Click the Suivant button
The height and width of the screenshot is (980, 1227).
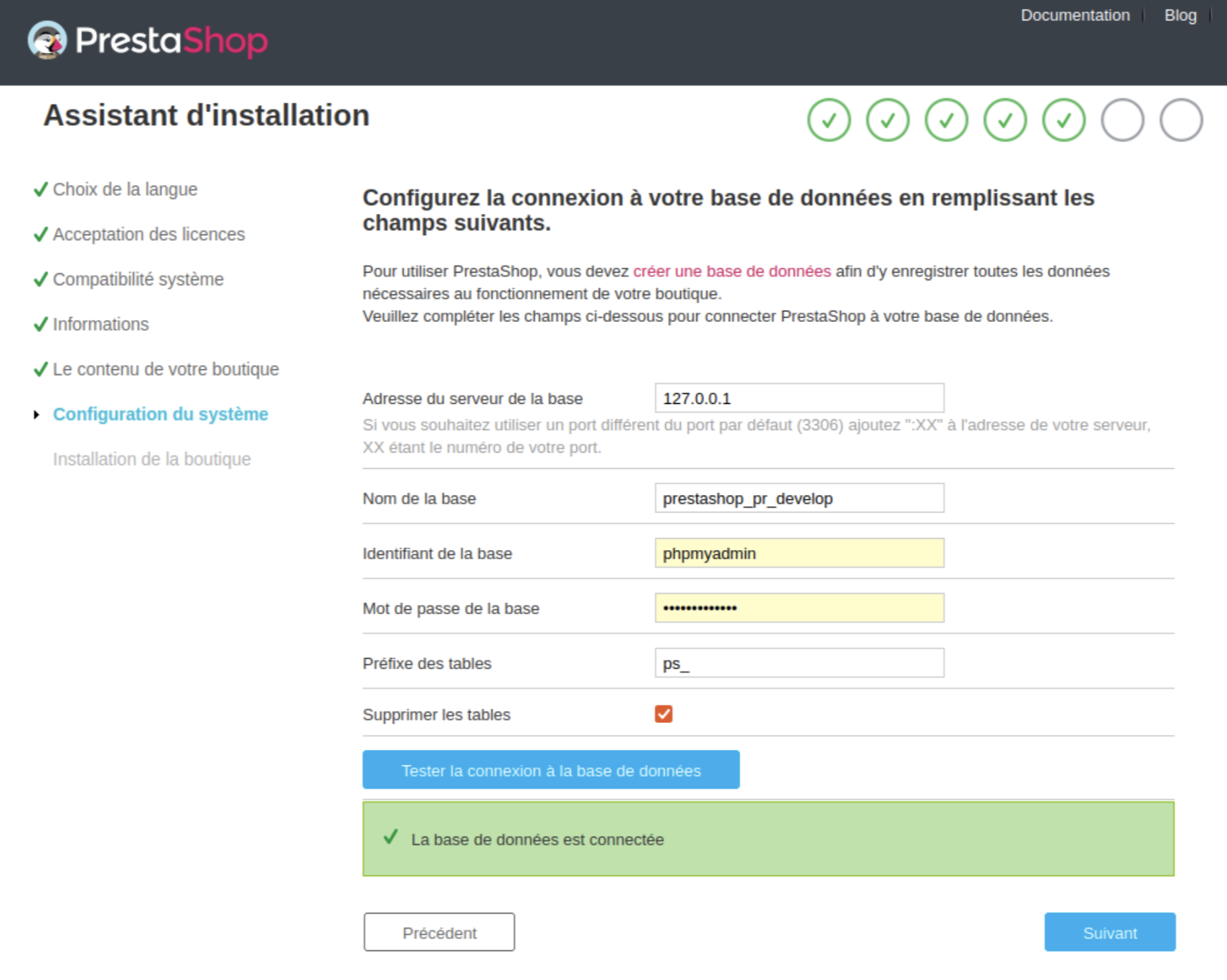click(1110, 932)
